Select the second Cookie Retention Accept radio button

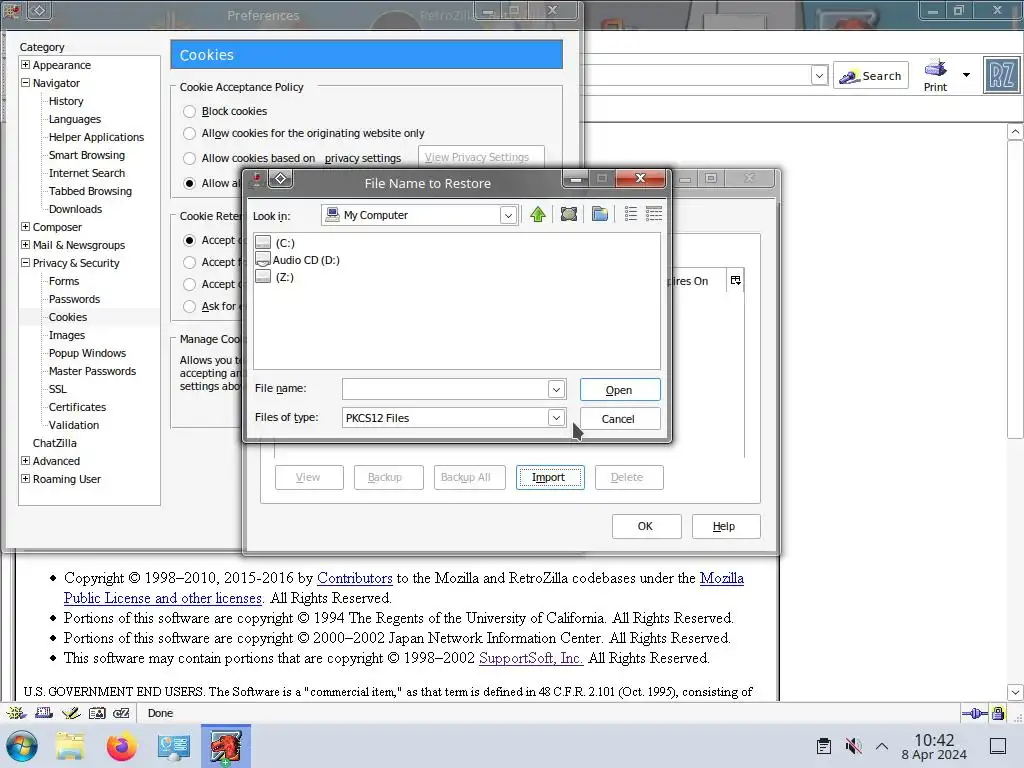189,263
